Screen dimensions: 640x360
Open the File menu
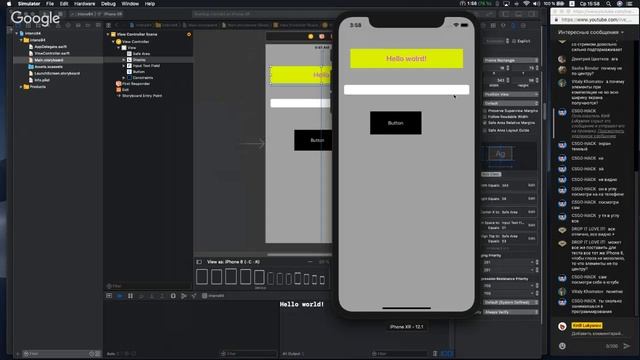tap(50, 4)
